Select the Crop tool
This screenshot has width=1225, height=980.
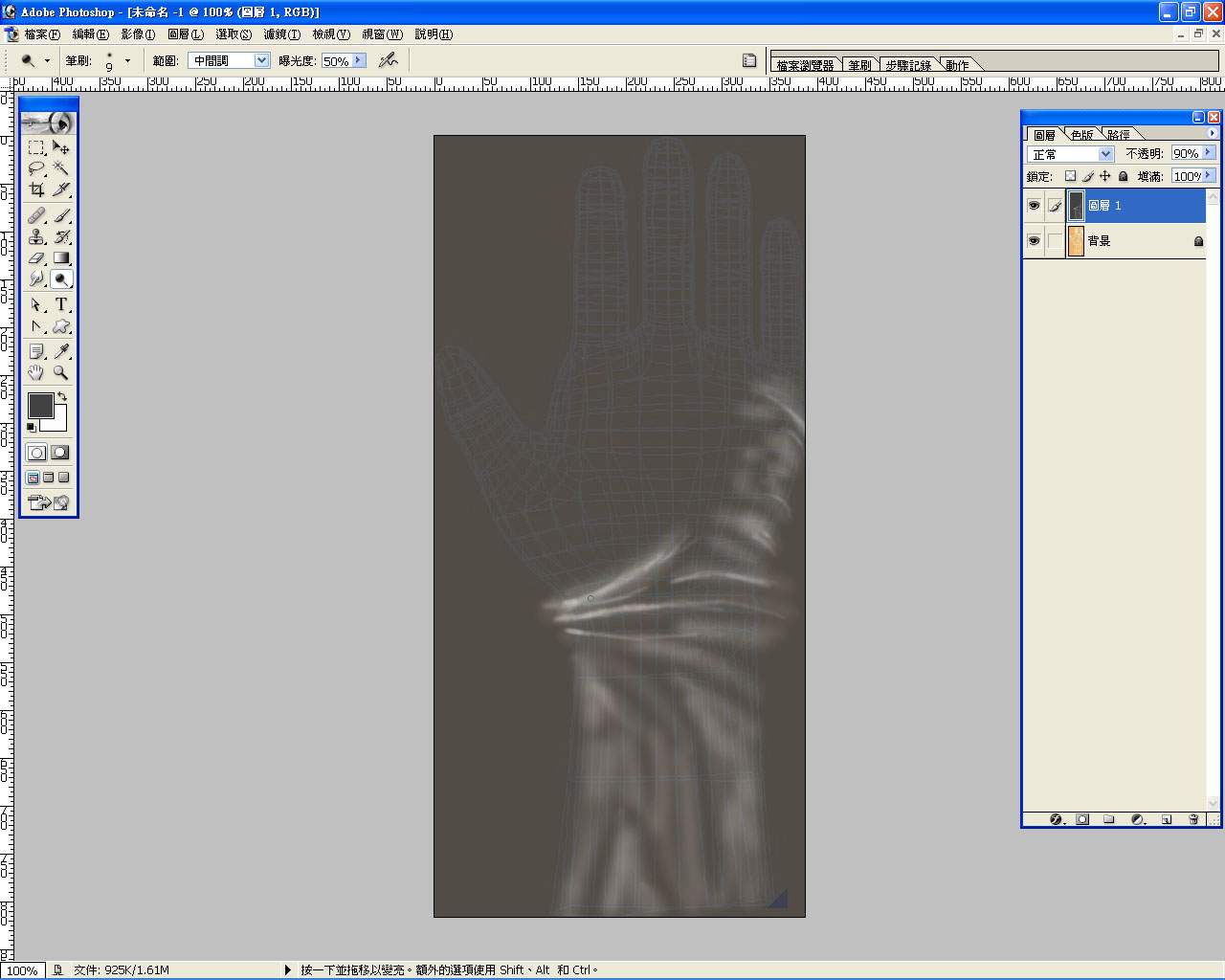tap(36, 189)
